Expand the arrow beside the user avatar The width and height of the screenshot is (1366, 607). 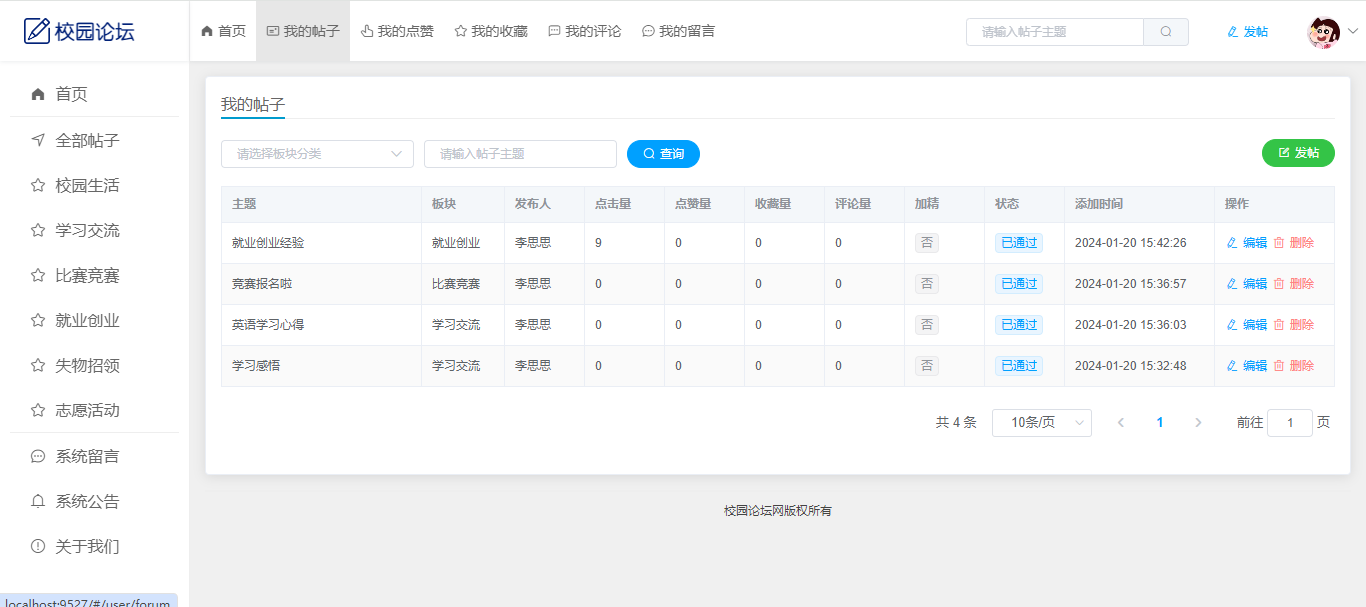tap(1353, 32)
